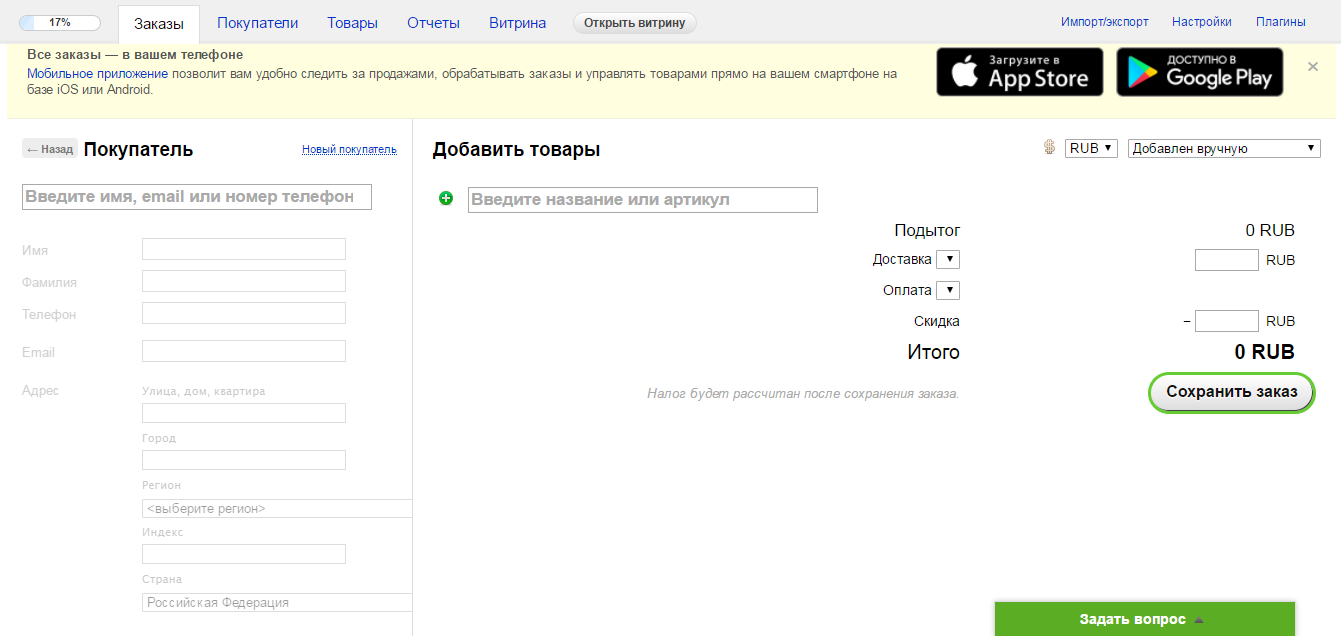Image resolution: width=1341 pixels, height=636 pixels.
Task: Click the dollar currency icon near RUB selector
Action: coord(1048,147)
